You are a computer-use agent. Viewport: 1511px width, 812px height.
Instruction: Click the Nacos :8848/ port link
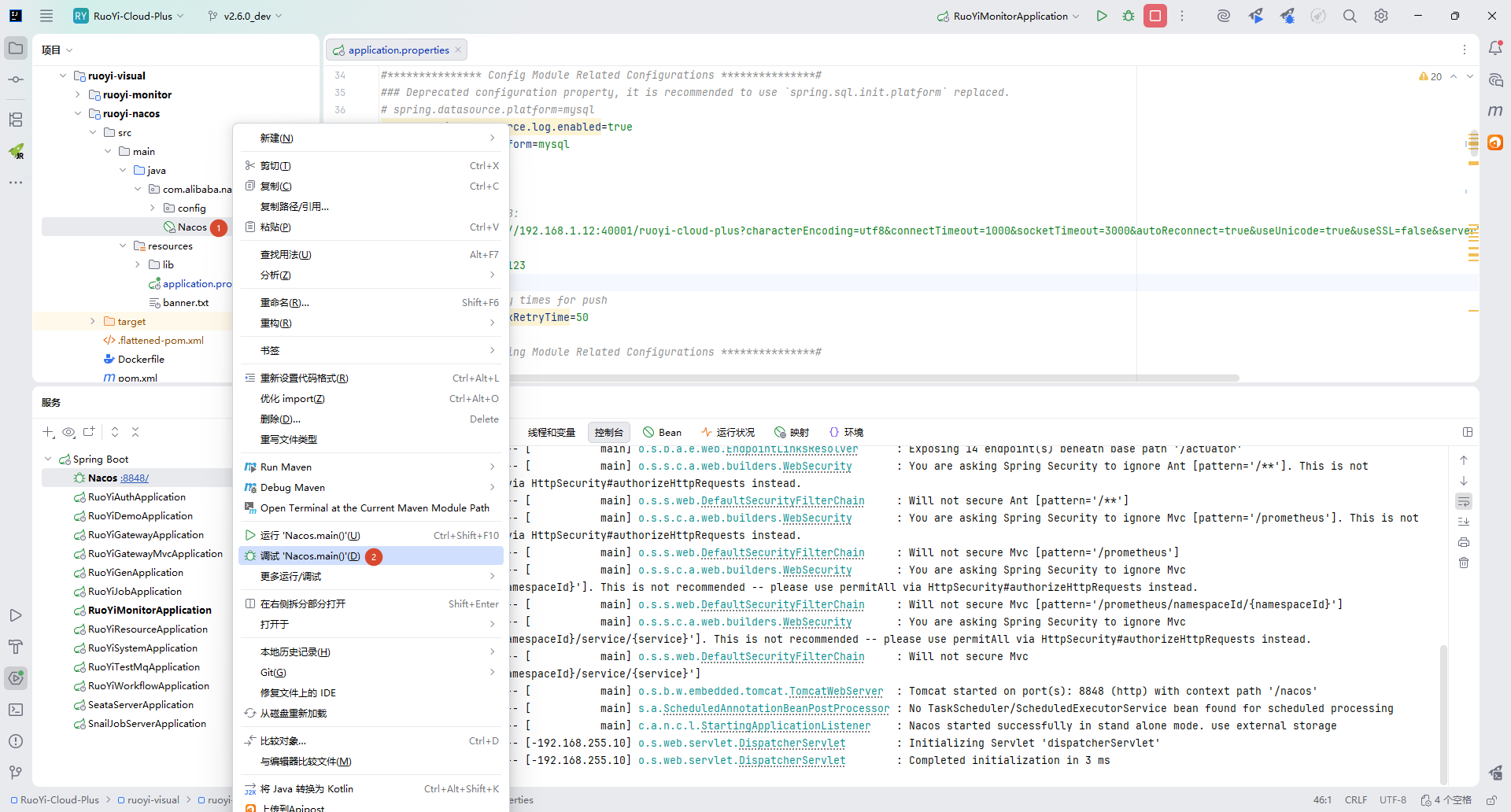(x=135, y=478)
